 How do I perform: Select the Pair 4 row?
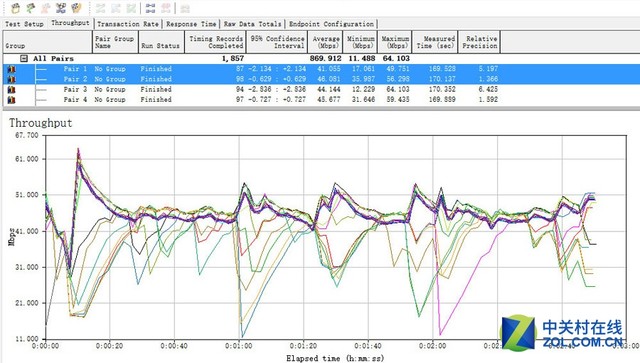click(x=320, y=100)
